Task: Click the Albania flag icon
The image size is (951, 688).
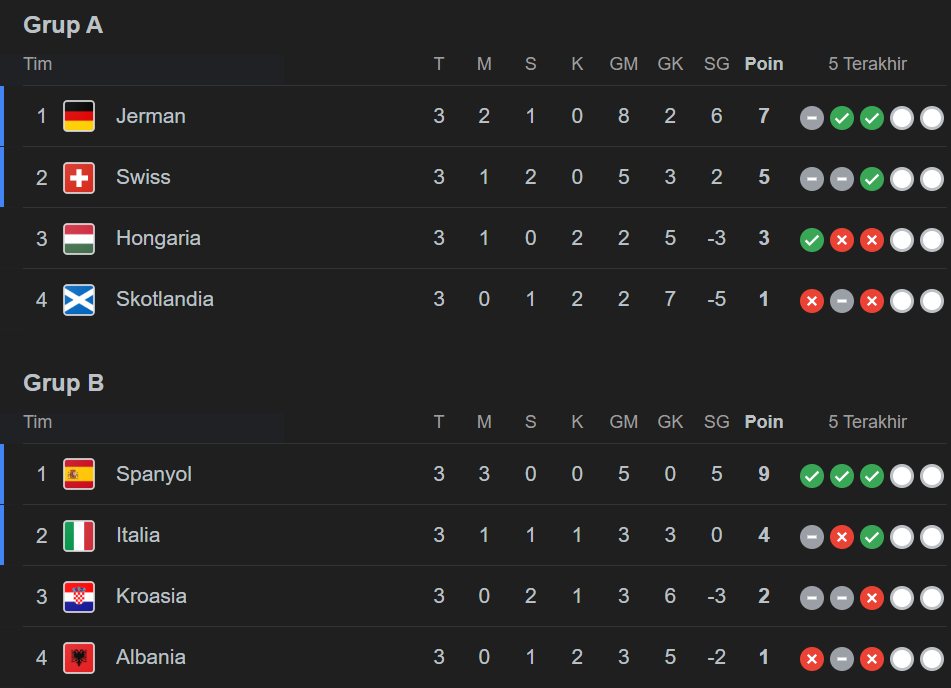Action: pyautogui.click(x=79, y=658)
